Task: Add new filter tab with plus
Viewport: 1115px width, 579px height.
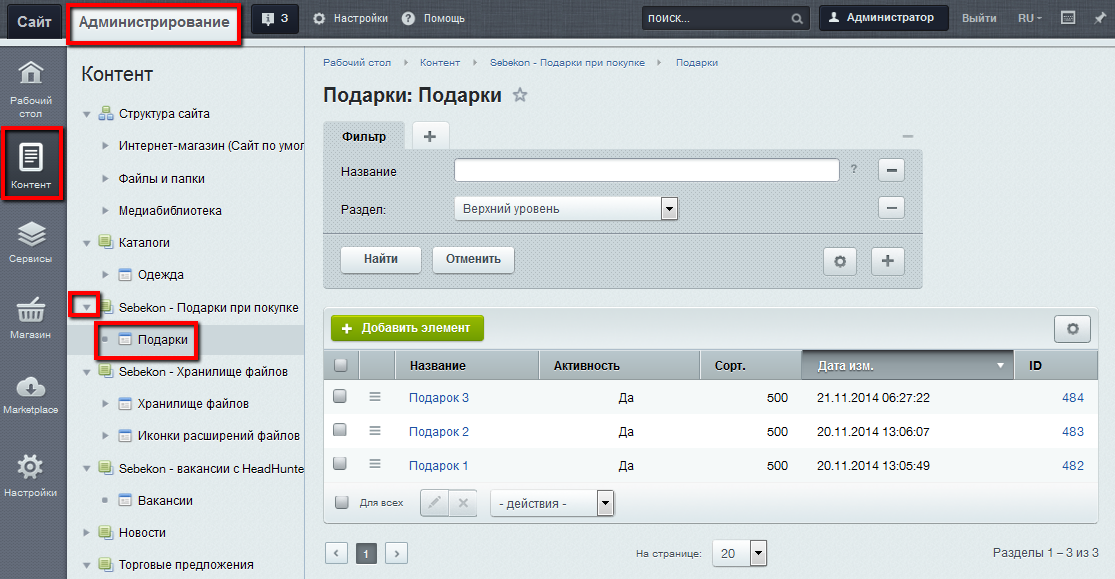Action: 430,136
